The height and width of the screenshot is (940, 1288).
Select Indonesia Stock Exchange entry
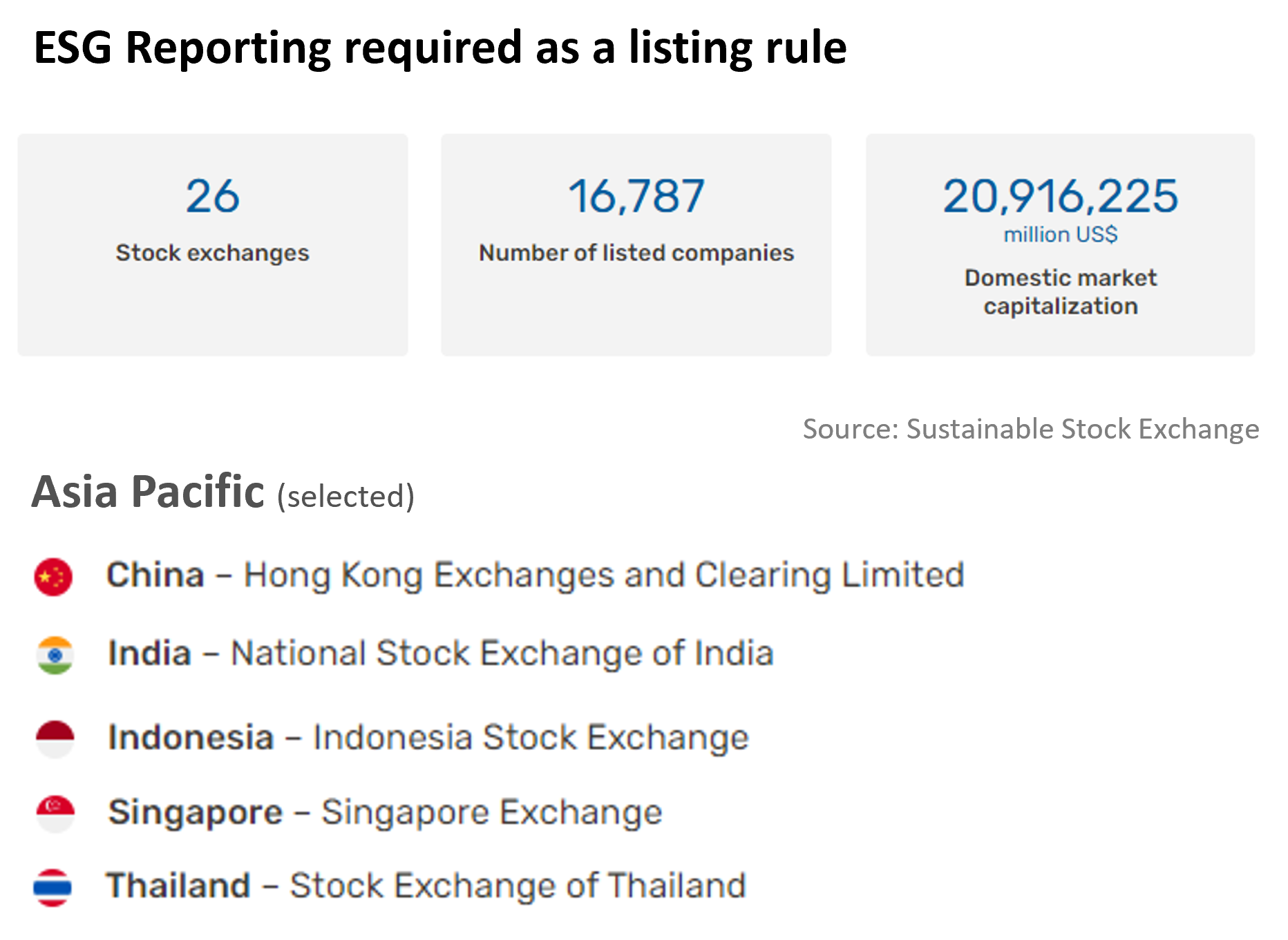pyautogui.click(x=531, y=738)
